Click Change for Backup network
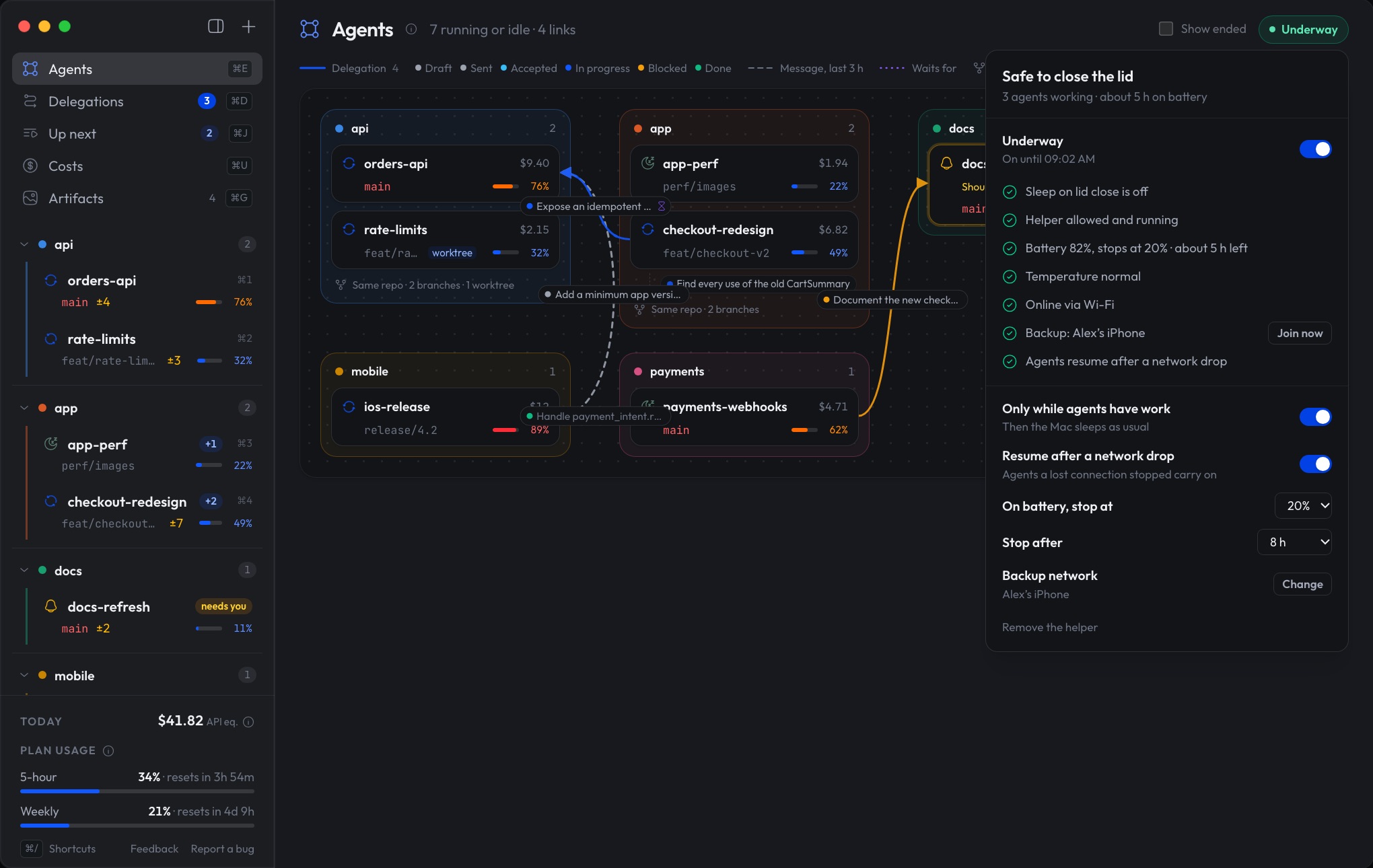The width and height of the screenshot is (1373, 868). click(x=1302, y=584)
